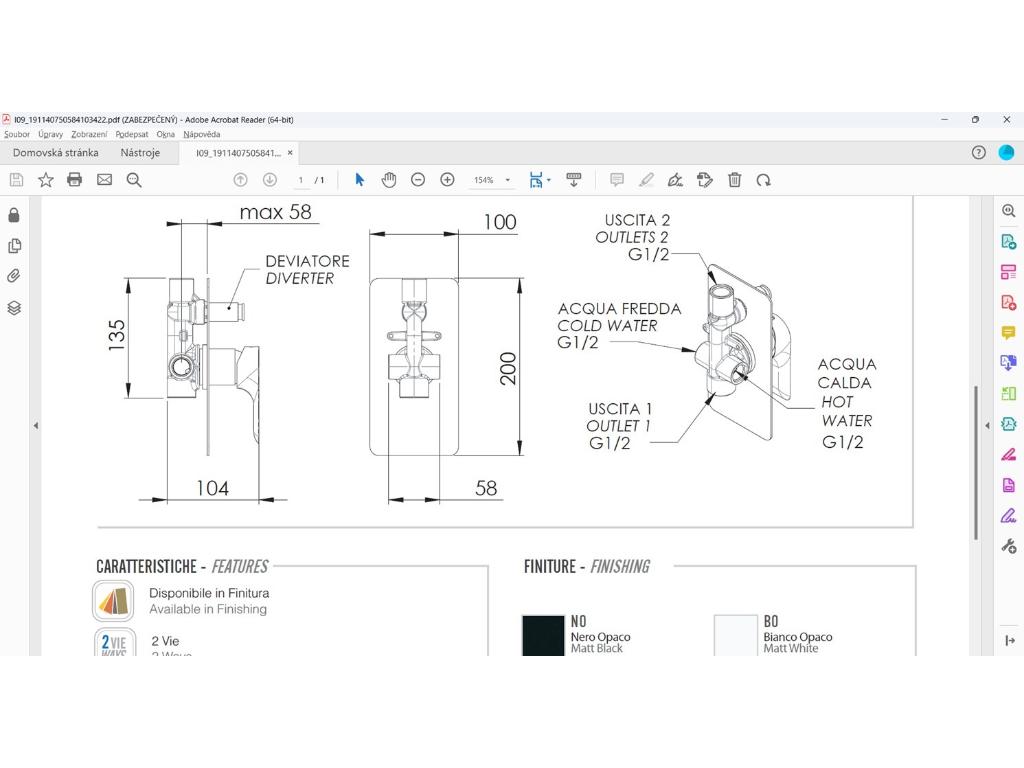Select the Hand pan tool

pyautogui.click(x=389, y=180)
